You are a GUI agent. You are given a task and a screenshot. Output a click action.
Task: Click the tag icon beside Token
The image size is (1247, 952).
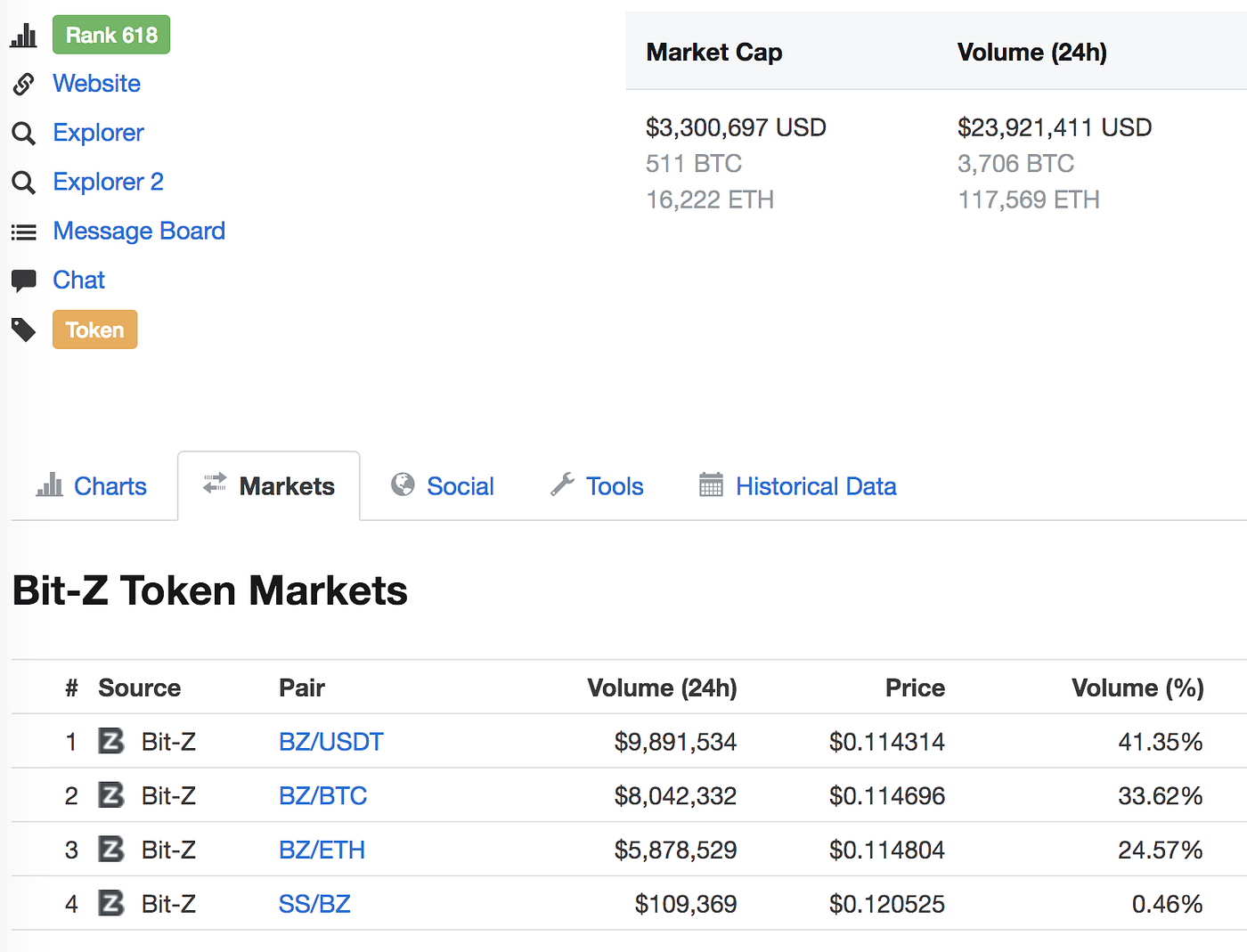(24, 330)
